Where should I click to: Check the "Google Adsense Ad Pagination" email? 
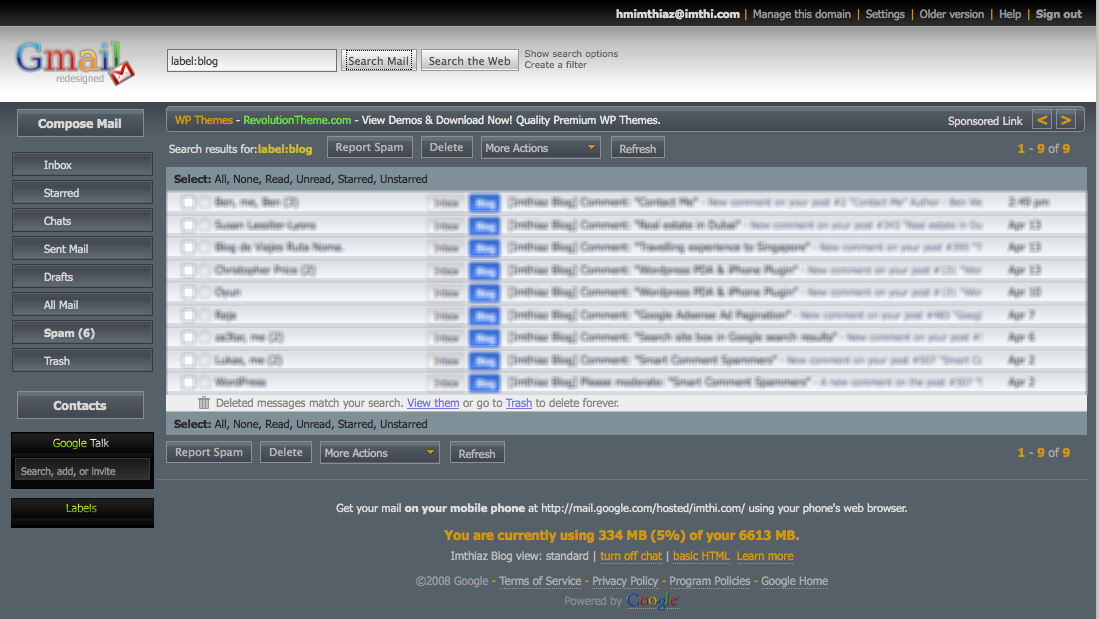click(x=188, y=315)
